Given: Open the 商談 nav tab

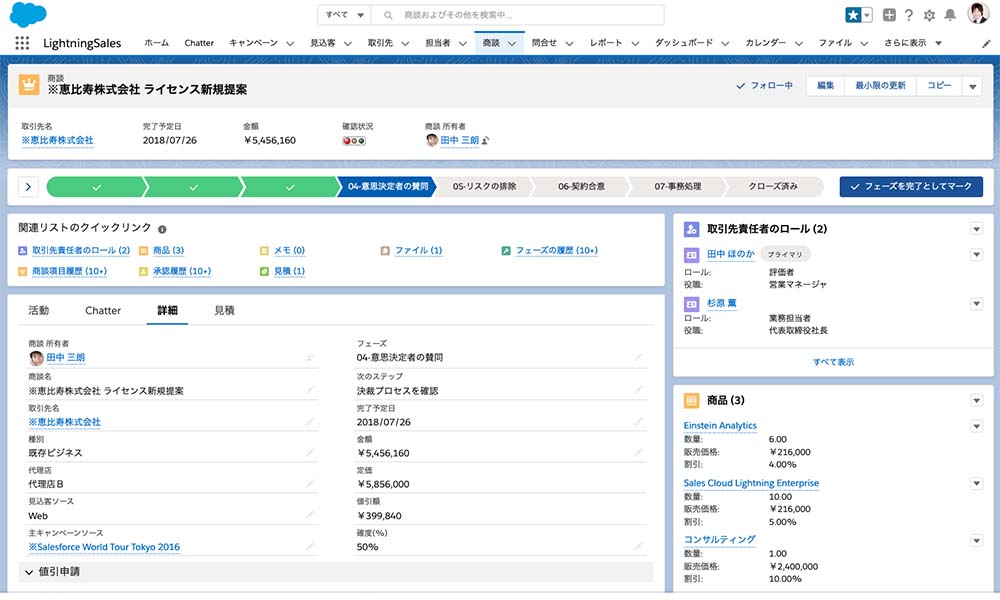Looking at the screenshot, I should 499,43.
